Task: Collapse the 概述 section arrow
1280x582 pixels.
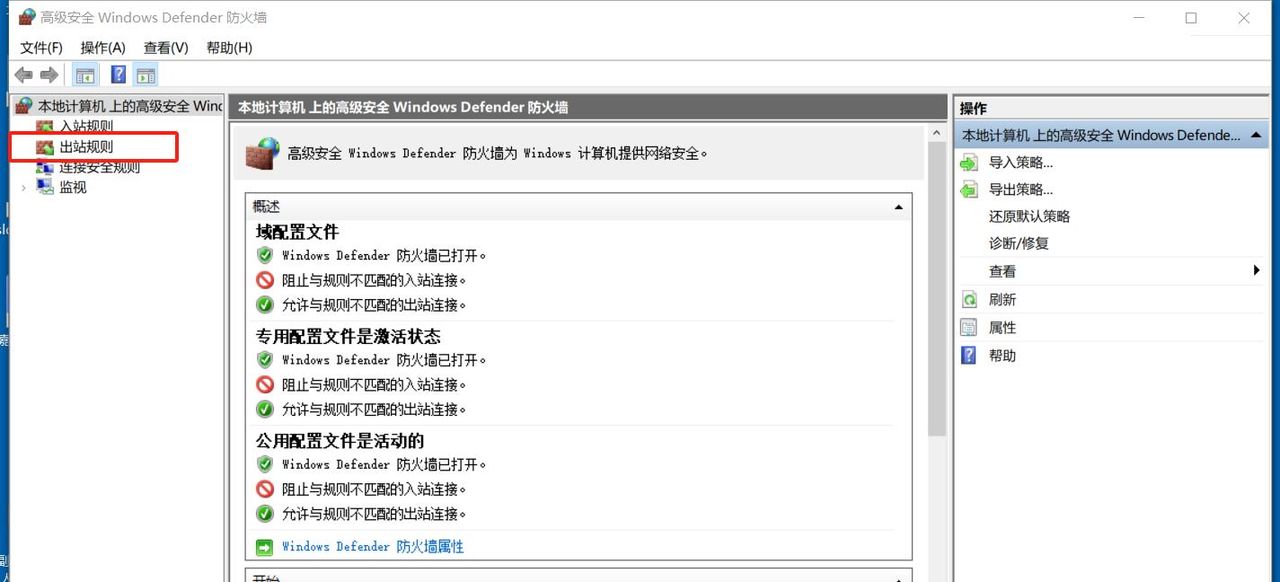Action: [x=898, y=207]
